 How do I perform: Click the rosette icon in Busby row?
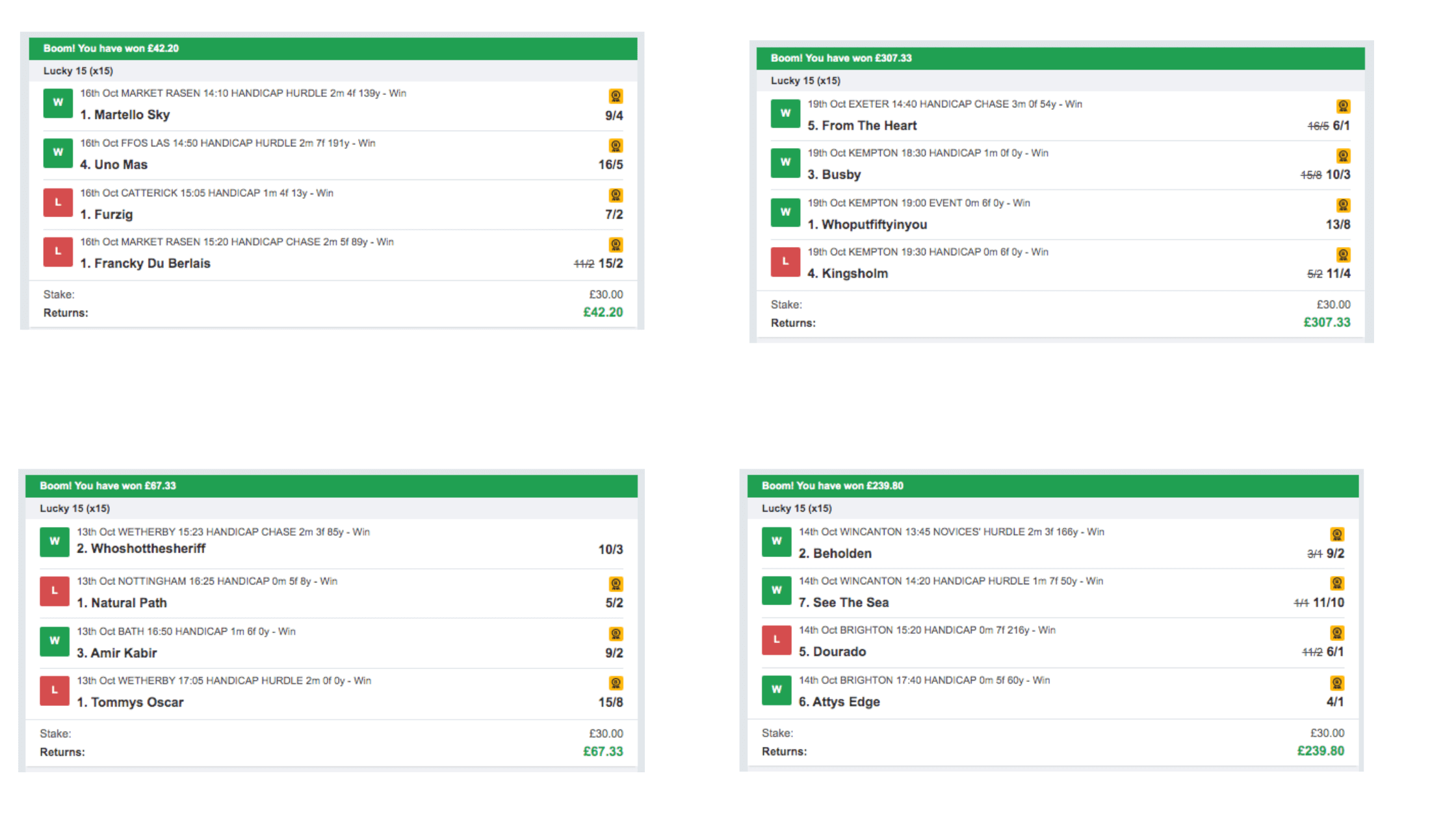(x=1343, y=156)
